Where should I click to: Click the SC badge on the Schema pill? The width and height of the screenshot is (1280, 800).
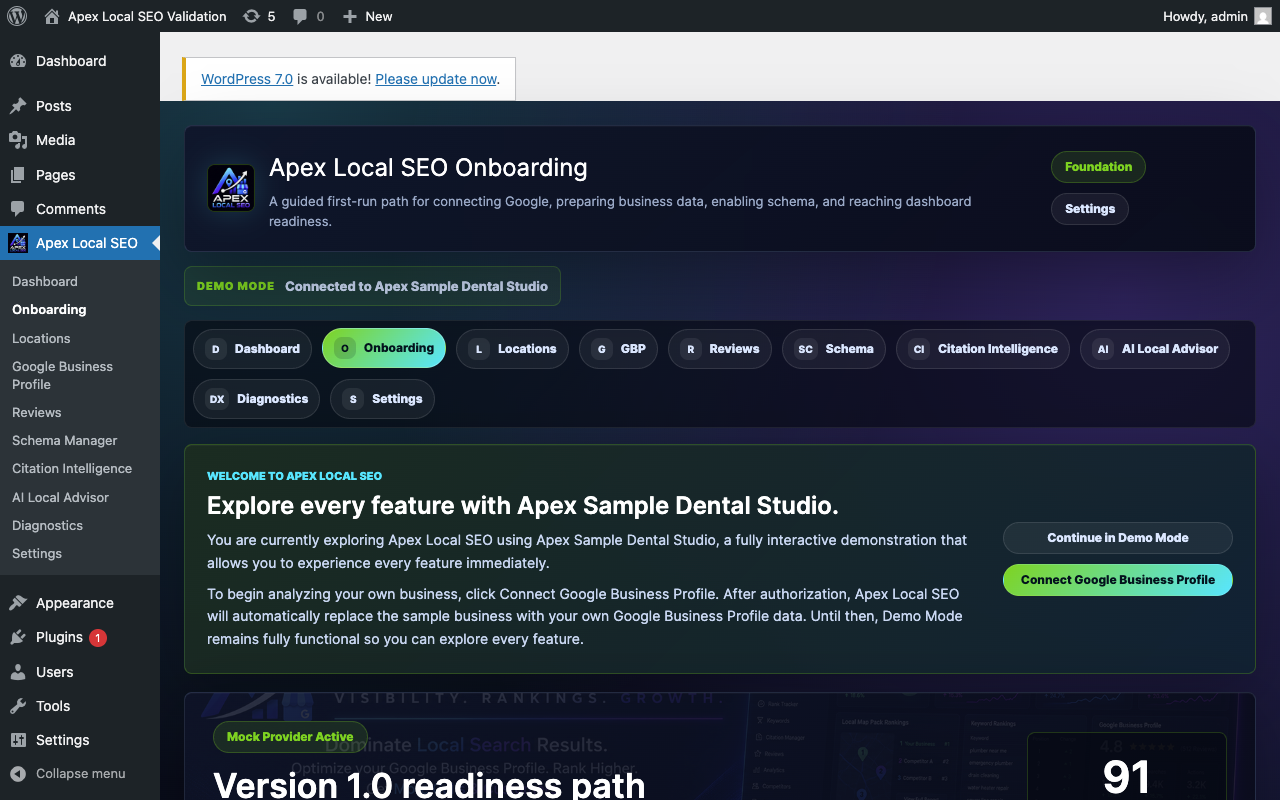[805, 349]
